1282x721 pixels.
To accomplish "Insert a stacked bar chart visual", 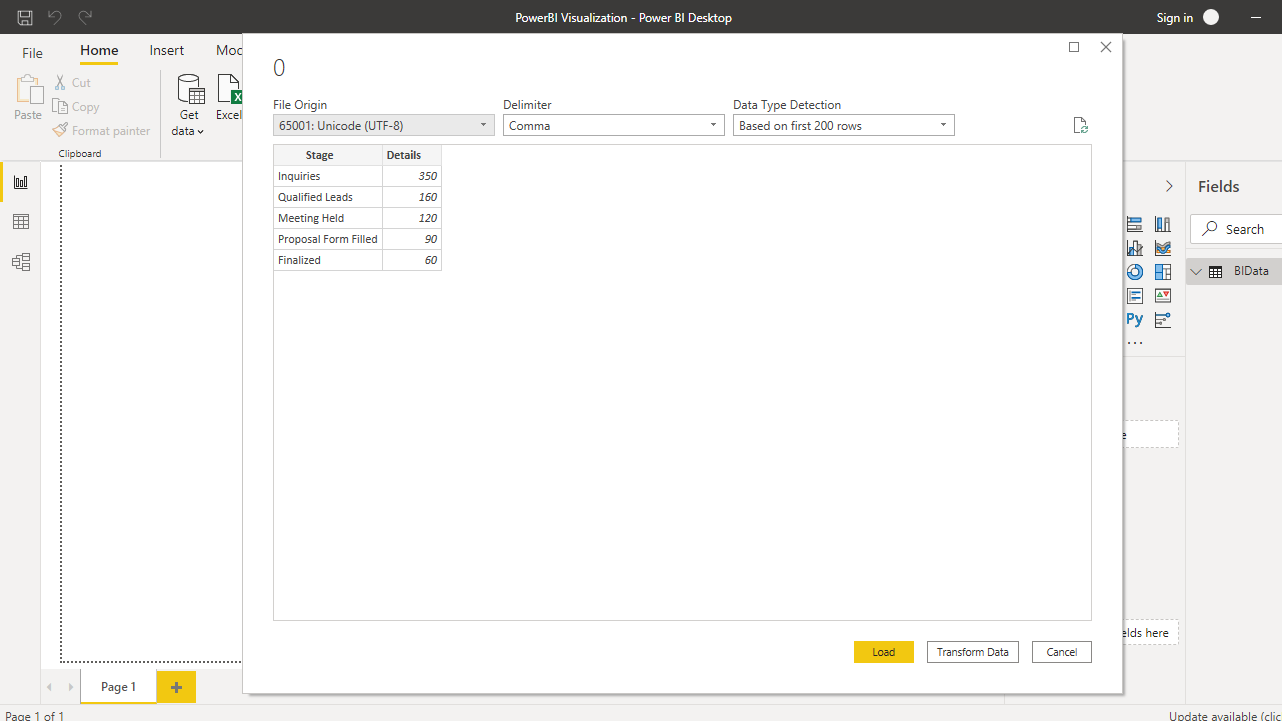I will coord(1134,224).
